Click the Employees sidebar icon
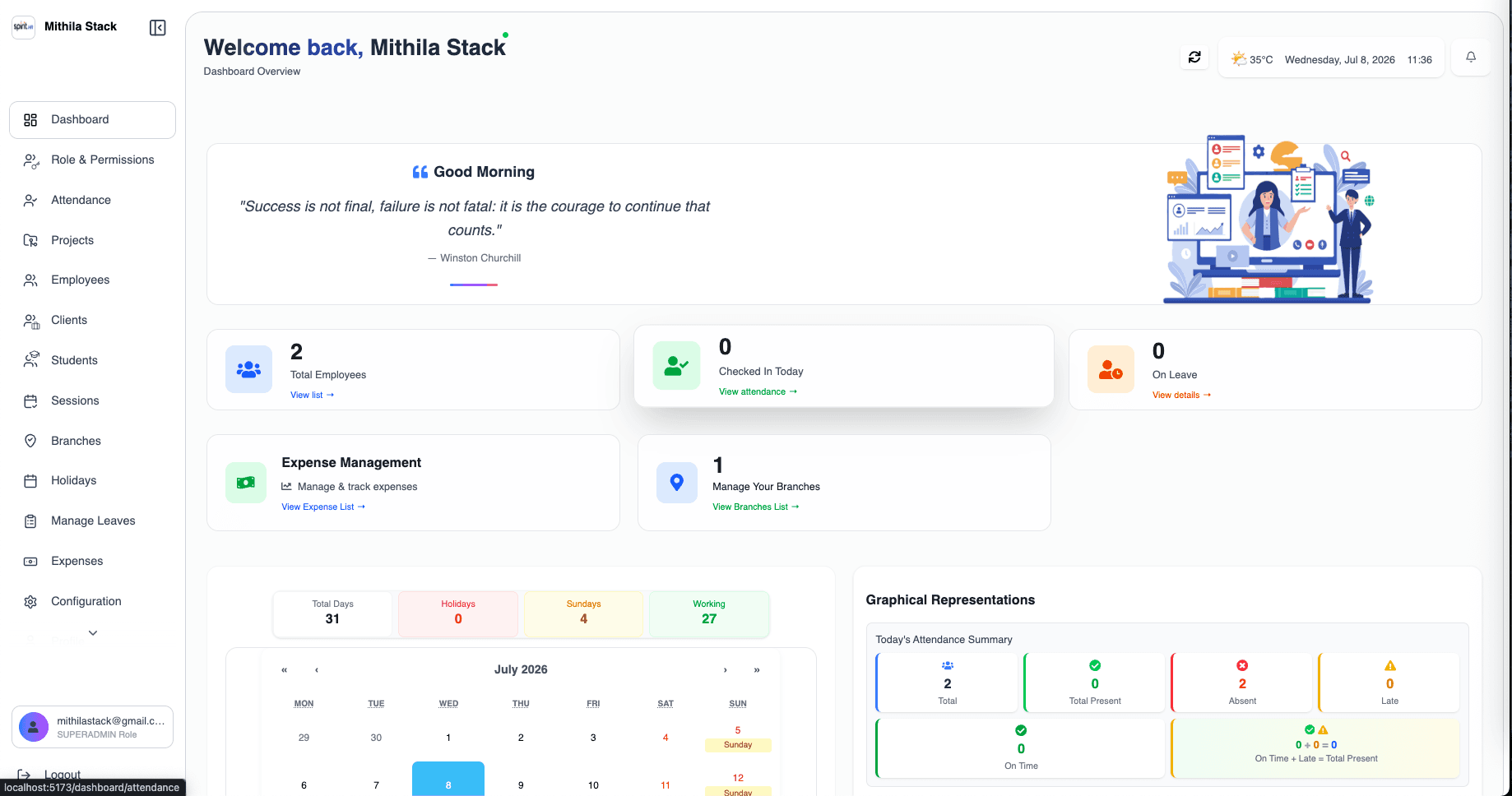1512x796 pixels. point(30,280)
